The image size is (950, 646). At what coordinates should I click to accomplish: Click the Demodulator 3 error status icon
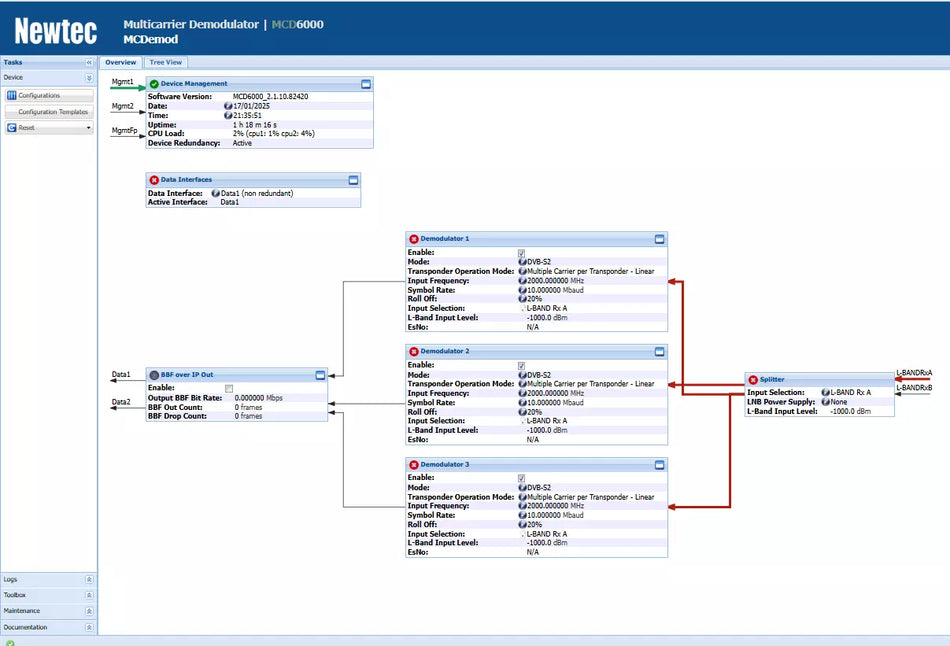[x=414, y=465]
